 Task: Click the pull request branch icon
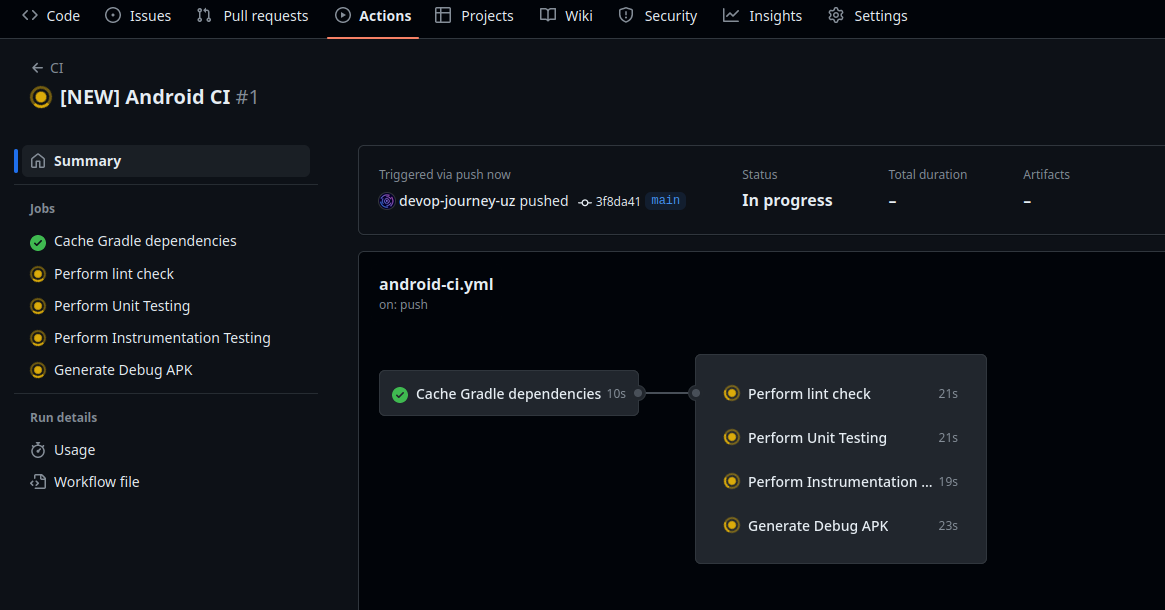click(x=204, y=16)
